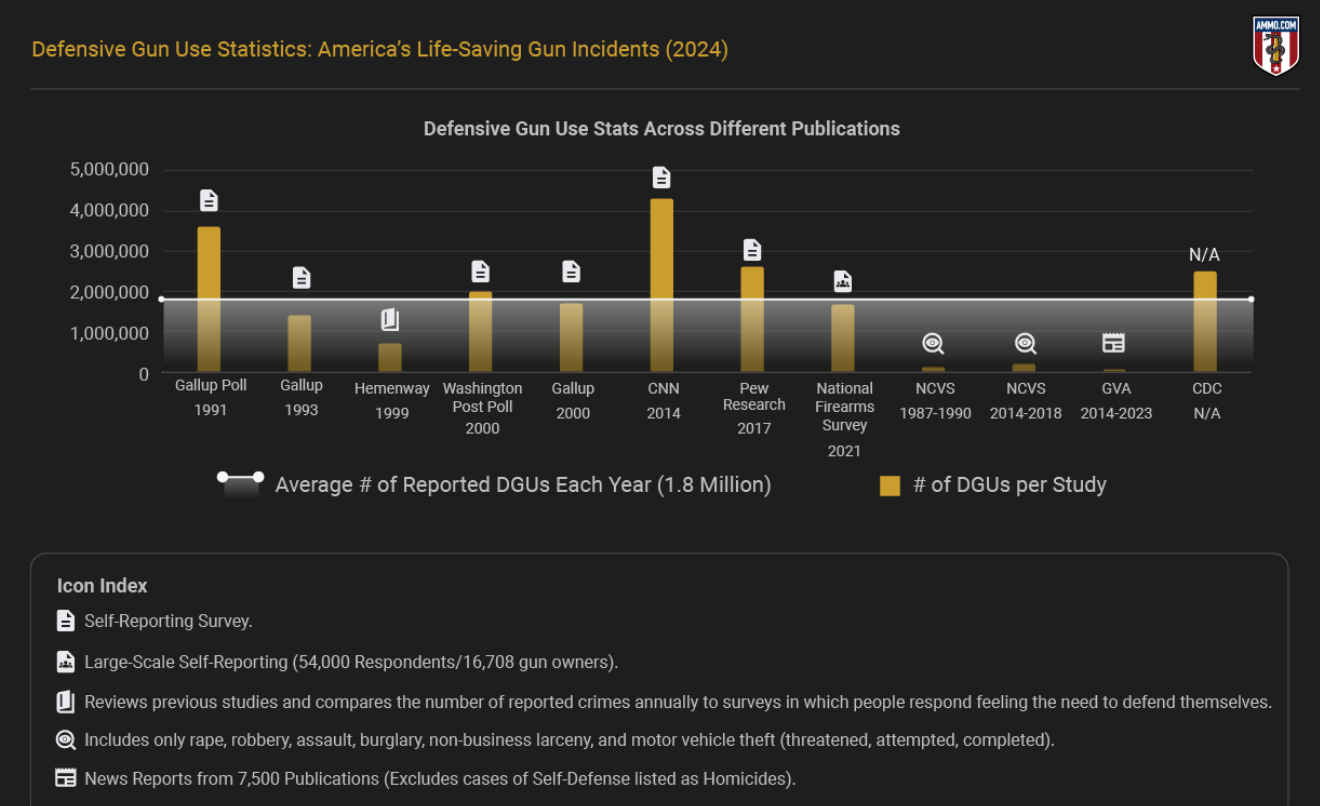Screen dimensions: 1320x806
Task: Click the Ammo.com shield logo
Action: click(1276, 45)
